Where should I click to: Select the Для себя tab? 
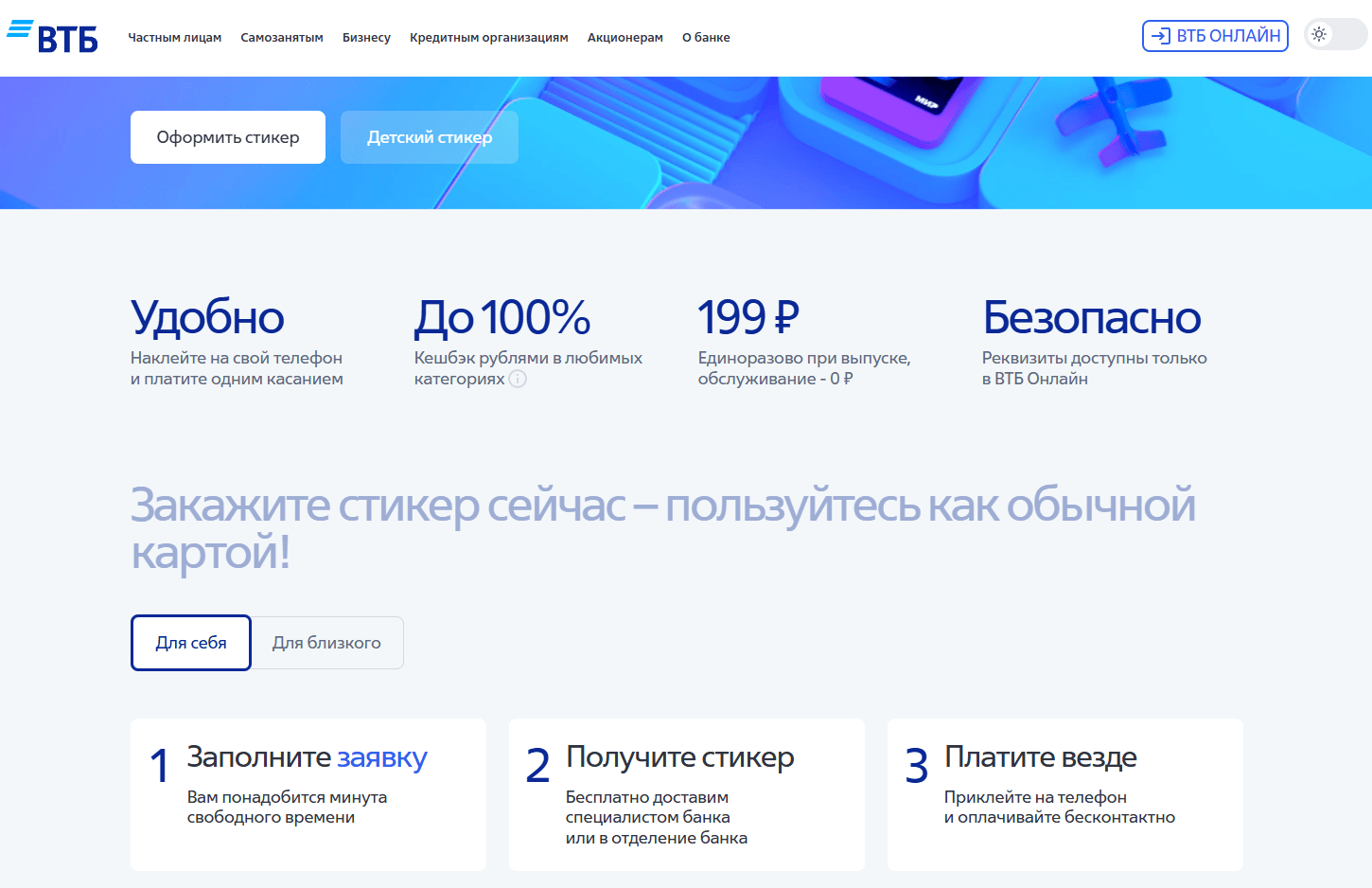pos(191,643)
